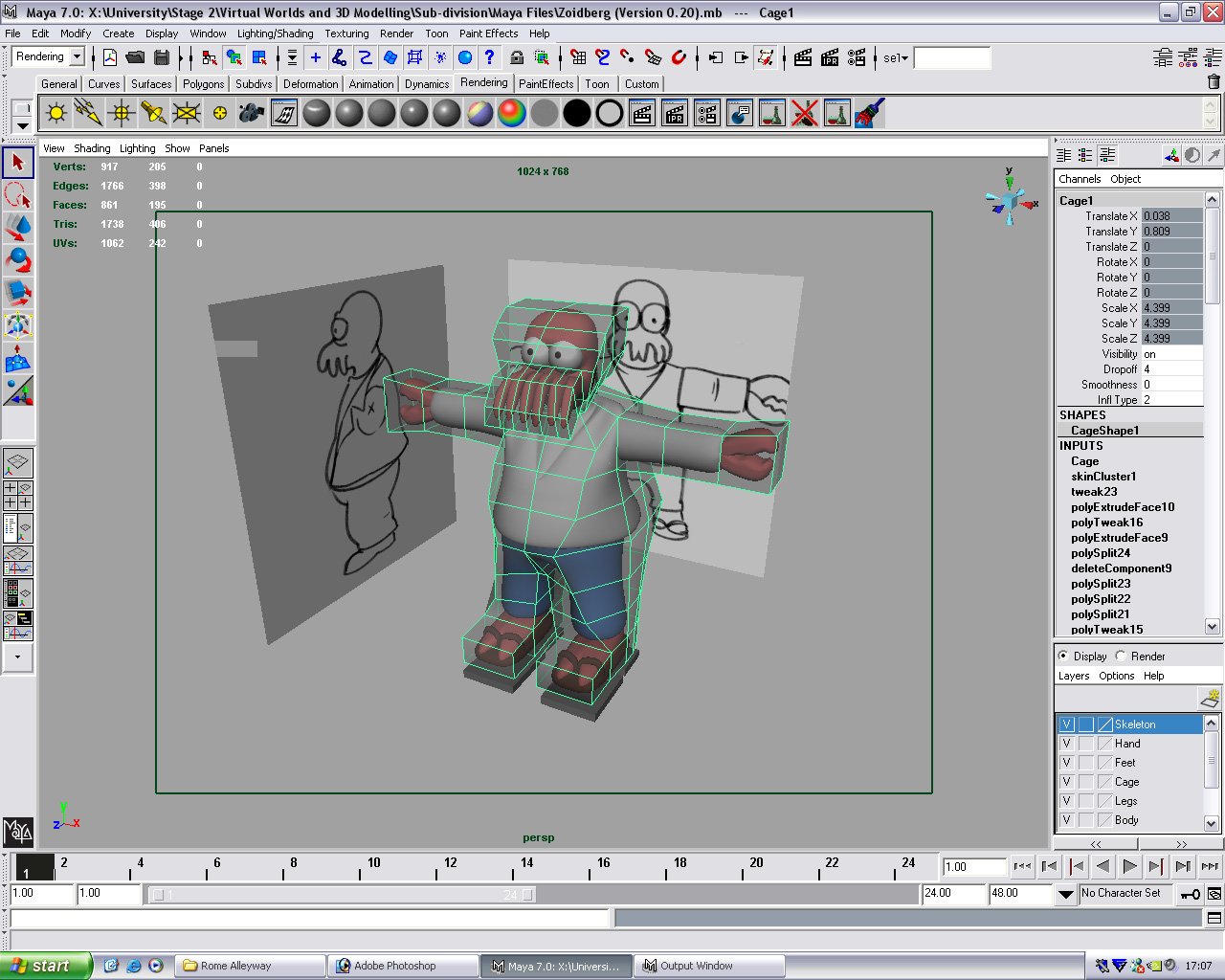Open the Rendering menu set dropdown

pos(77,57)
